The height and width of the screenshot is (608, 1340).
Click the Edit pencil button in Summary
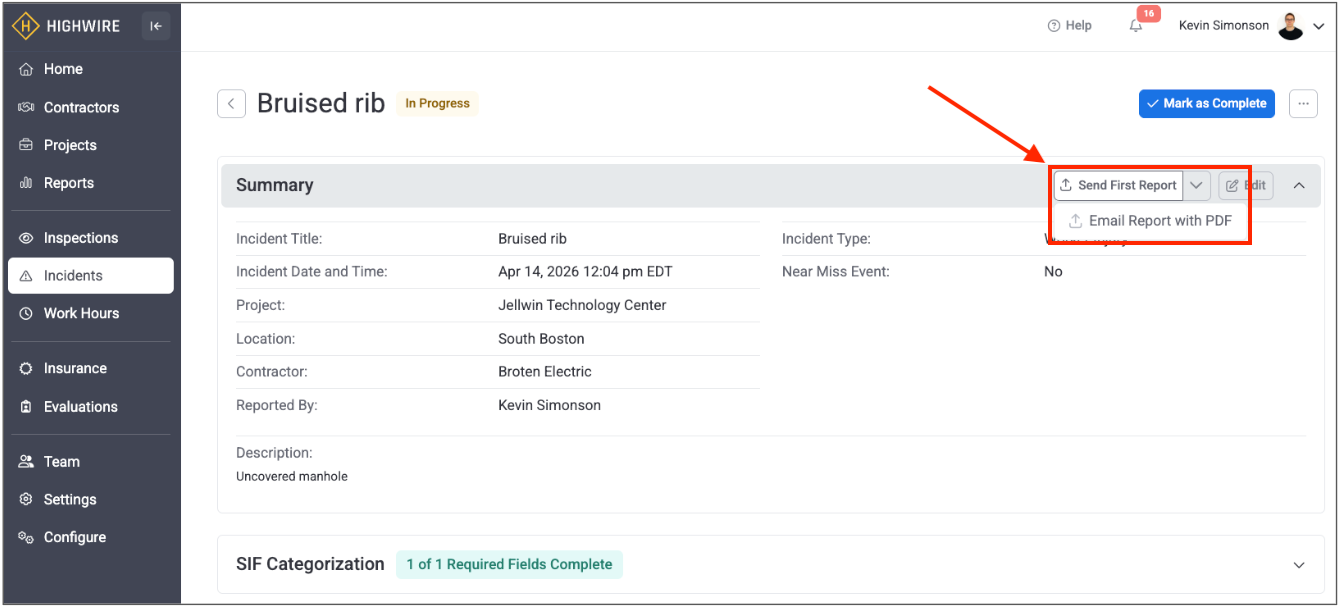(x=1245, y=186)
